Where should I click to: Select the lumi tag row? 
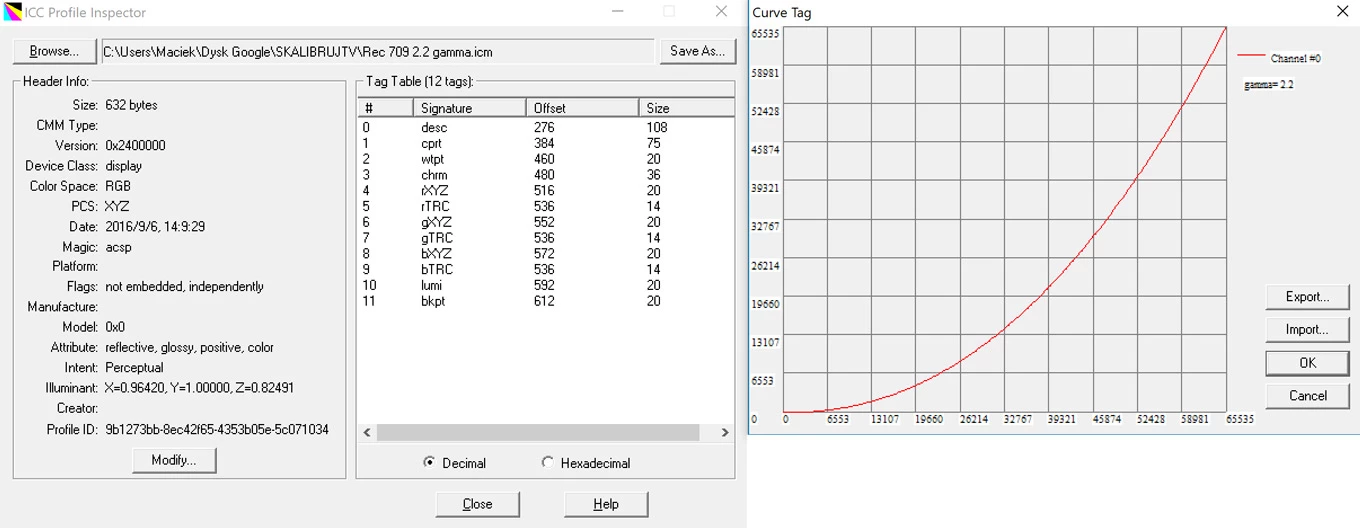[x=545, y=286]
